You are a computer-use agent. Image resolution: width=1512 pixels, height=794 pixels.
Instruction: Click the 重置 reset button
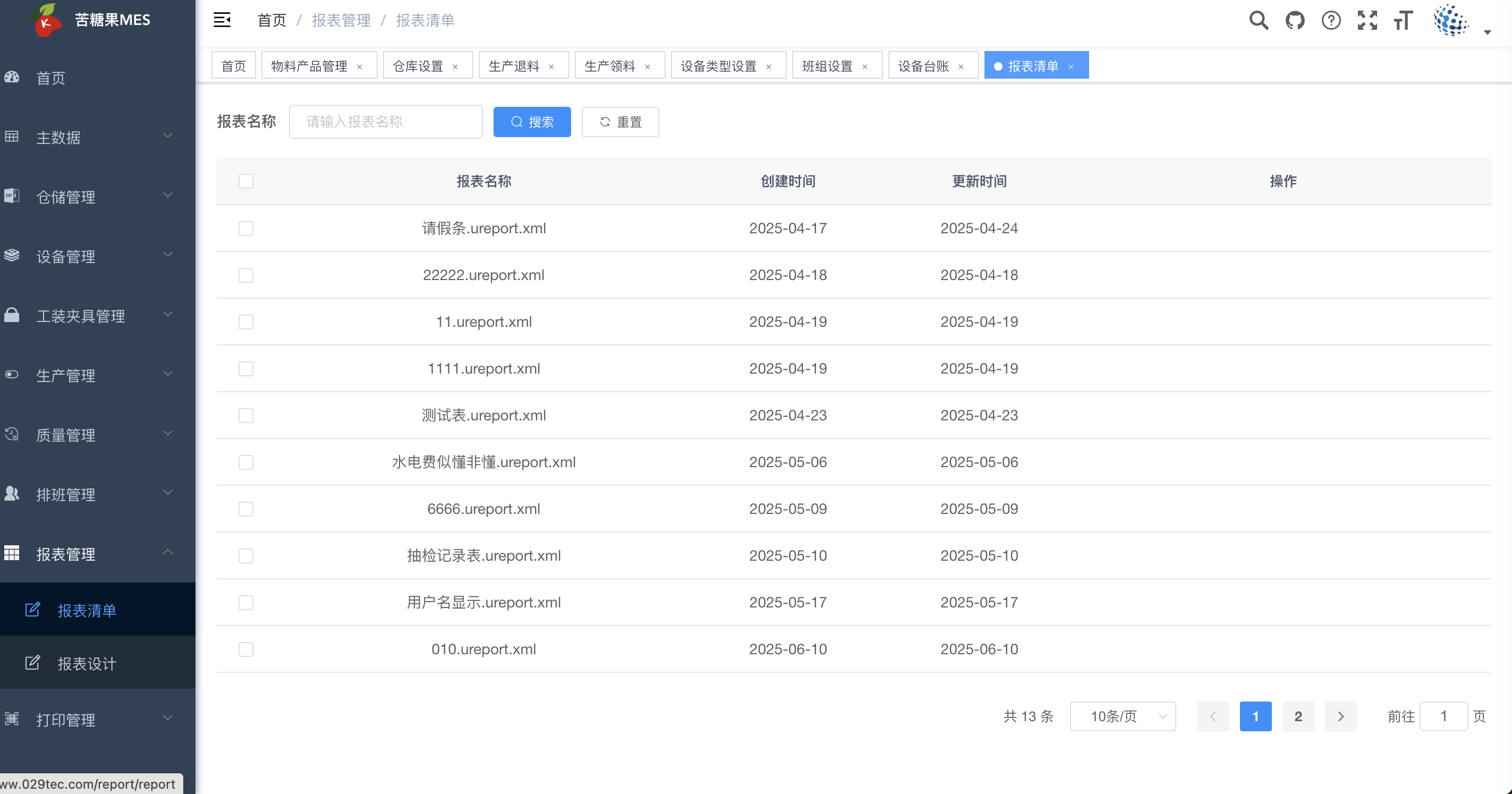click(x=620, y=122)
